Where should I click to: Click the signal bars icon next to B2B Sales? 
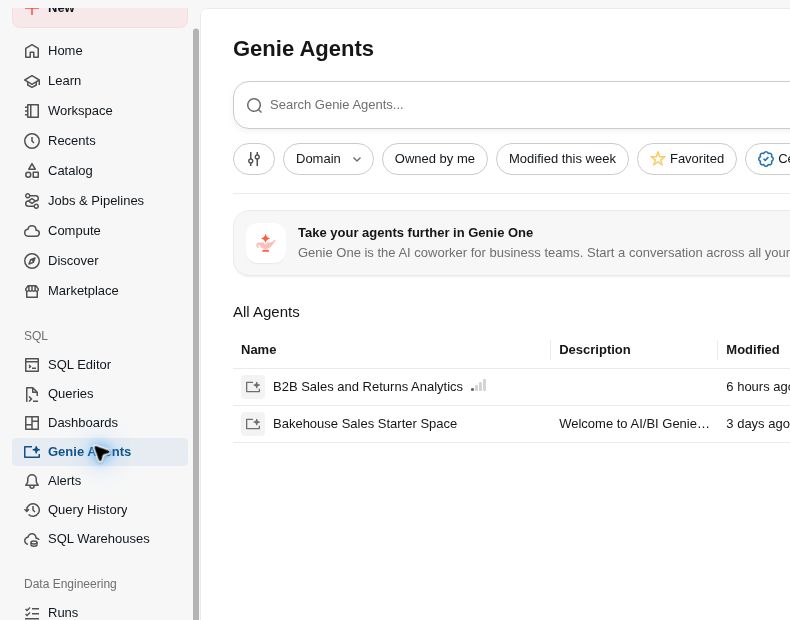point(479,386)
